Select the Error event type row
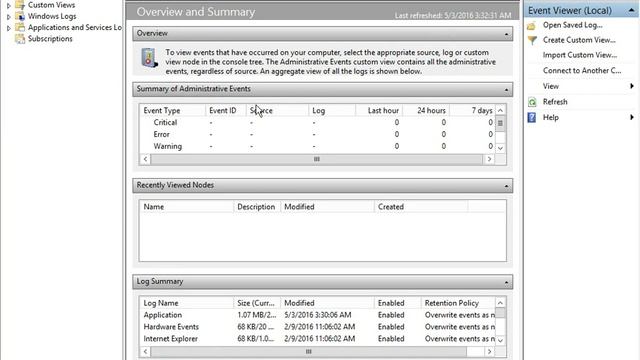This screenshot has height=360, width=640. point(317,134)
